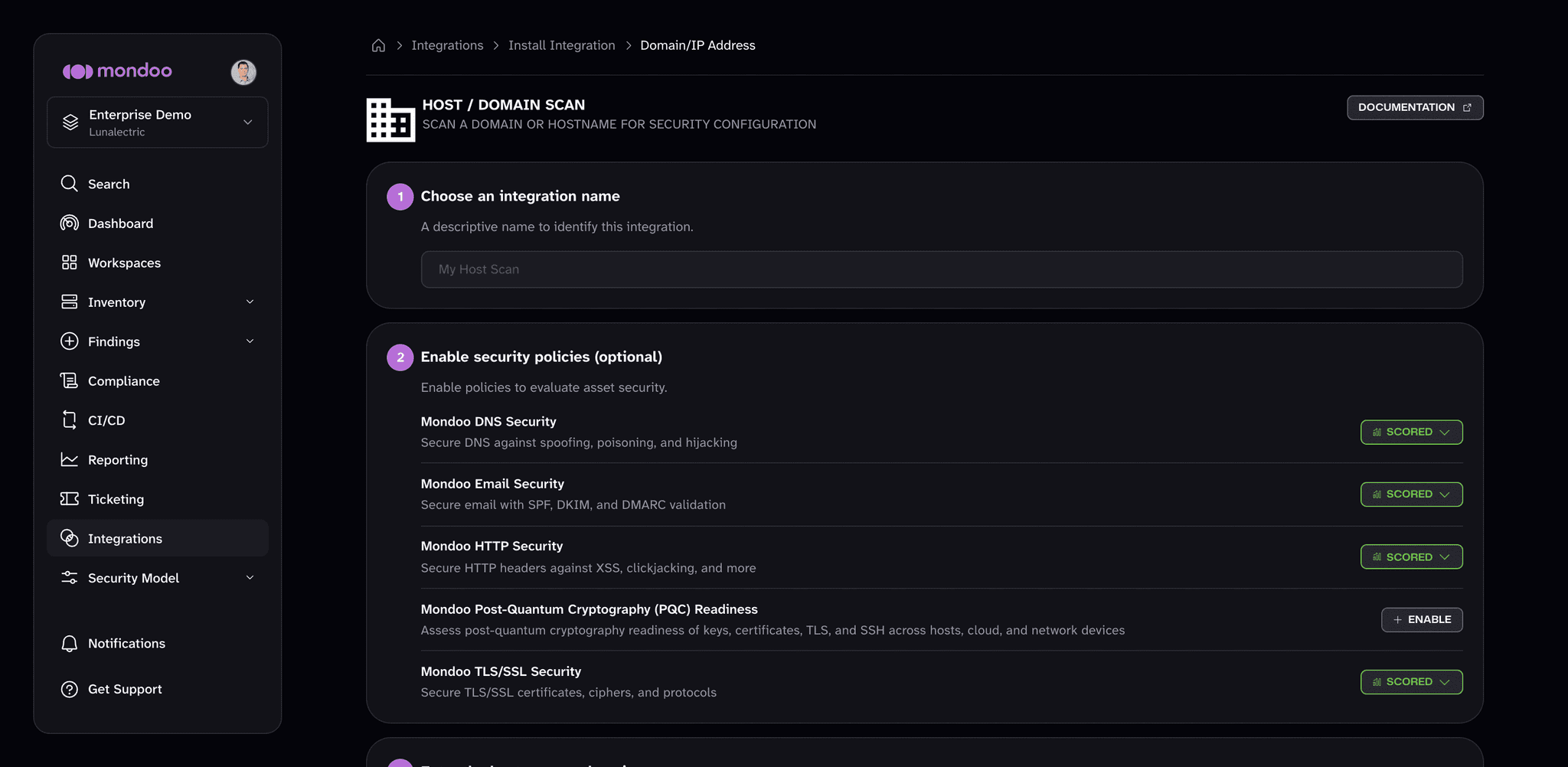Select Integrations in the sidebar
This screenshot has width=1568, height=767.
point(158,539)
